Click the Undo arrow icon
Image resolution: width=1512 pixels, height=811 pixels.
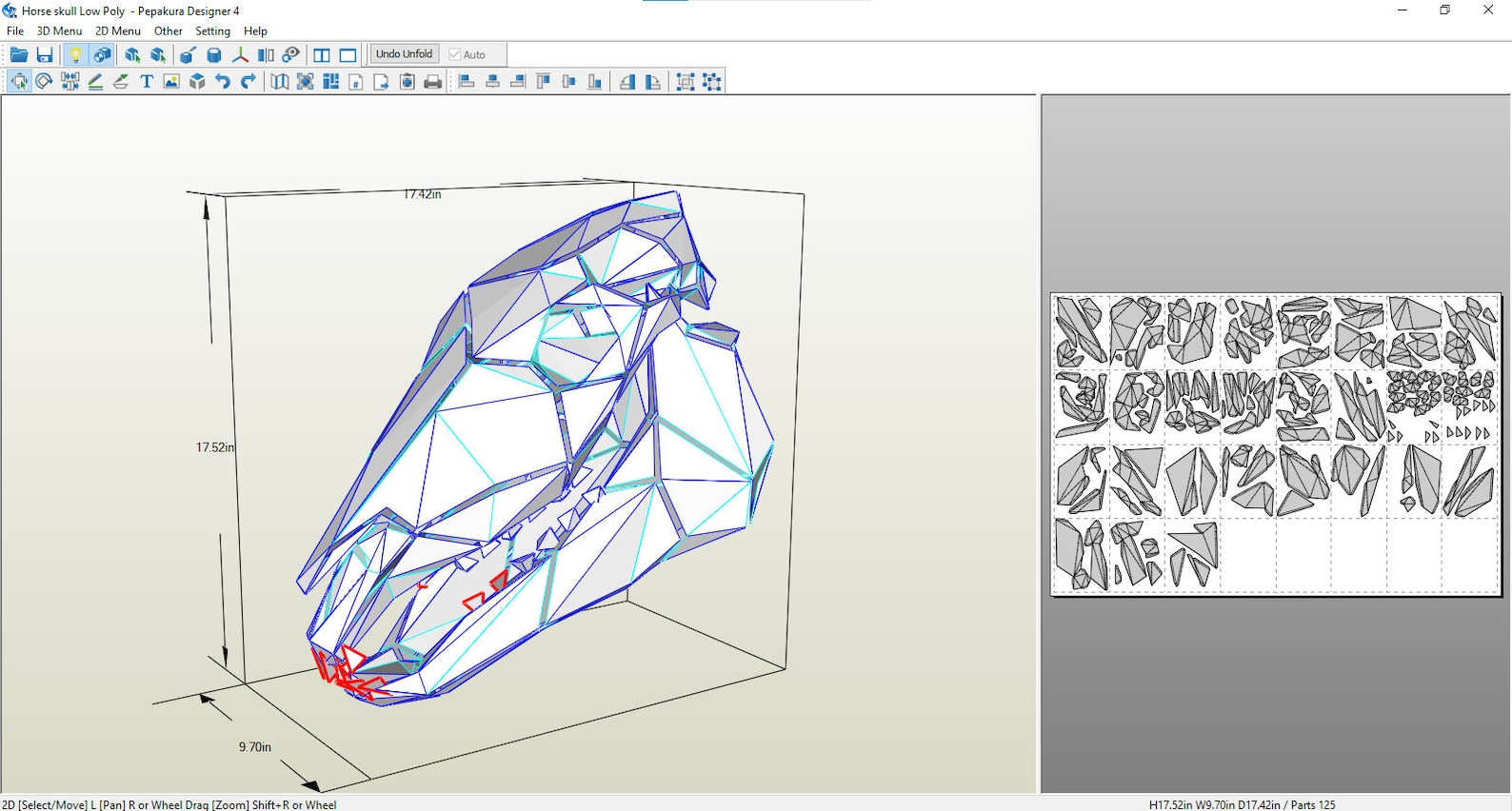click(x=223, y=82)
